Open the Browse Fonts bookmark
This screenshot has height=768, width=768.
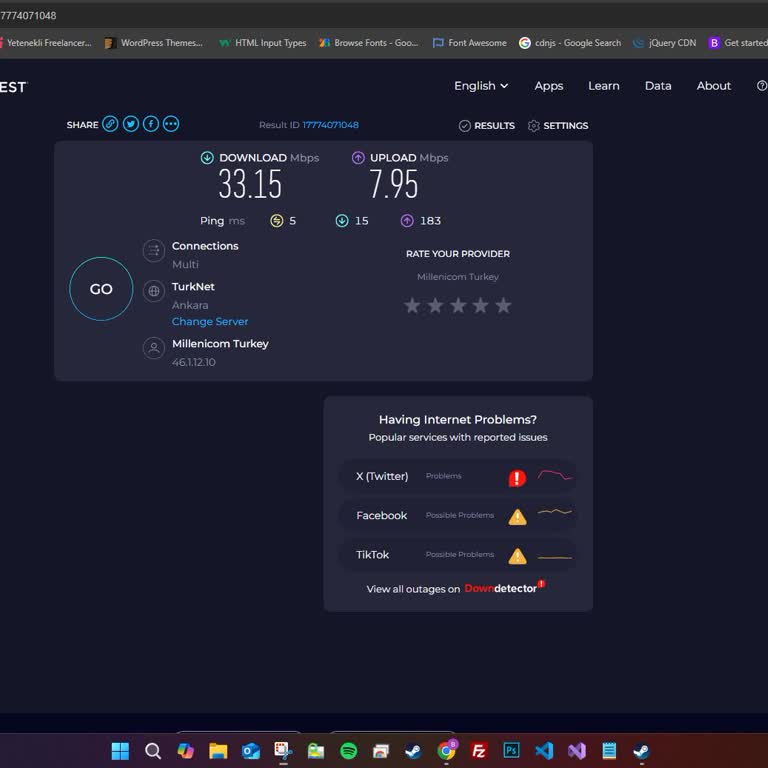click(368, 43)
